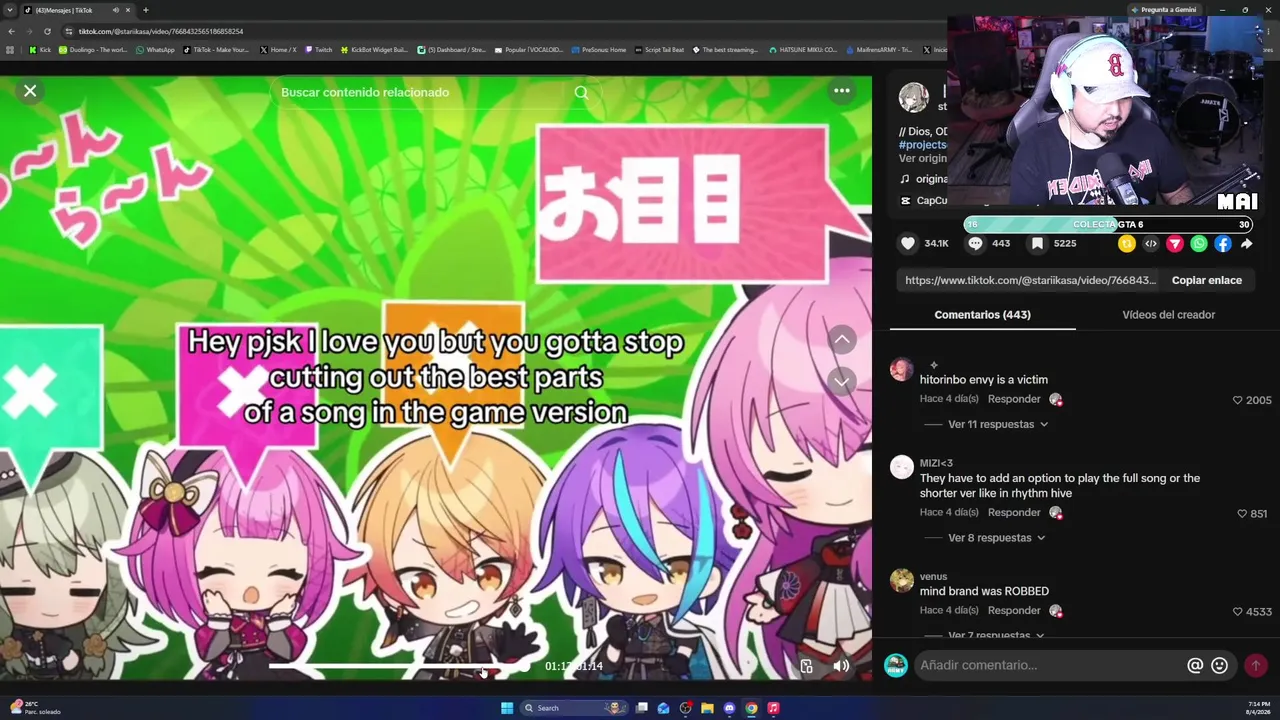Open the emoji picker in comment box
This screenshot has height=720, width=1280.
[x=1219, y=665]
